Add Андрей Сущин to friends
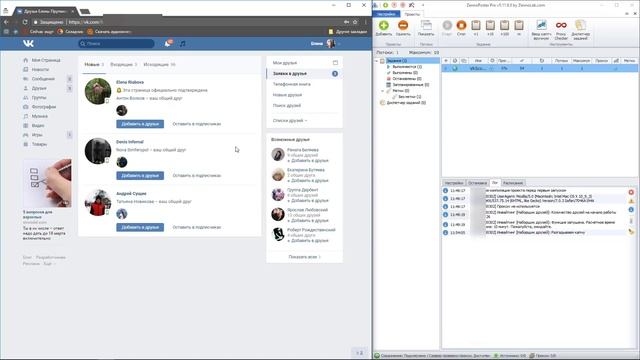Screen dimensions: 640x360 (140, 227)
